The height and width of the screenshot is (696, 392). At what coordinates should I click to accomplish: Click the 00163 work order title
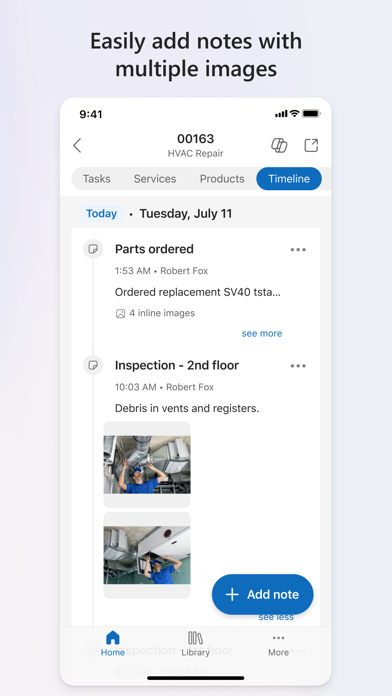coord(195,139)
